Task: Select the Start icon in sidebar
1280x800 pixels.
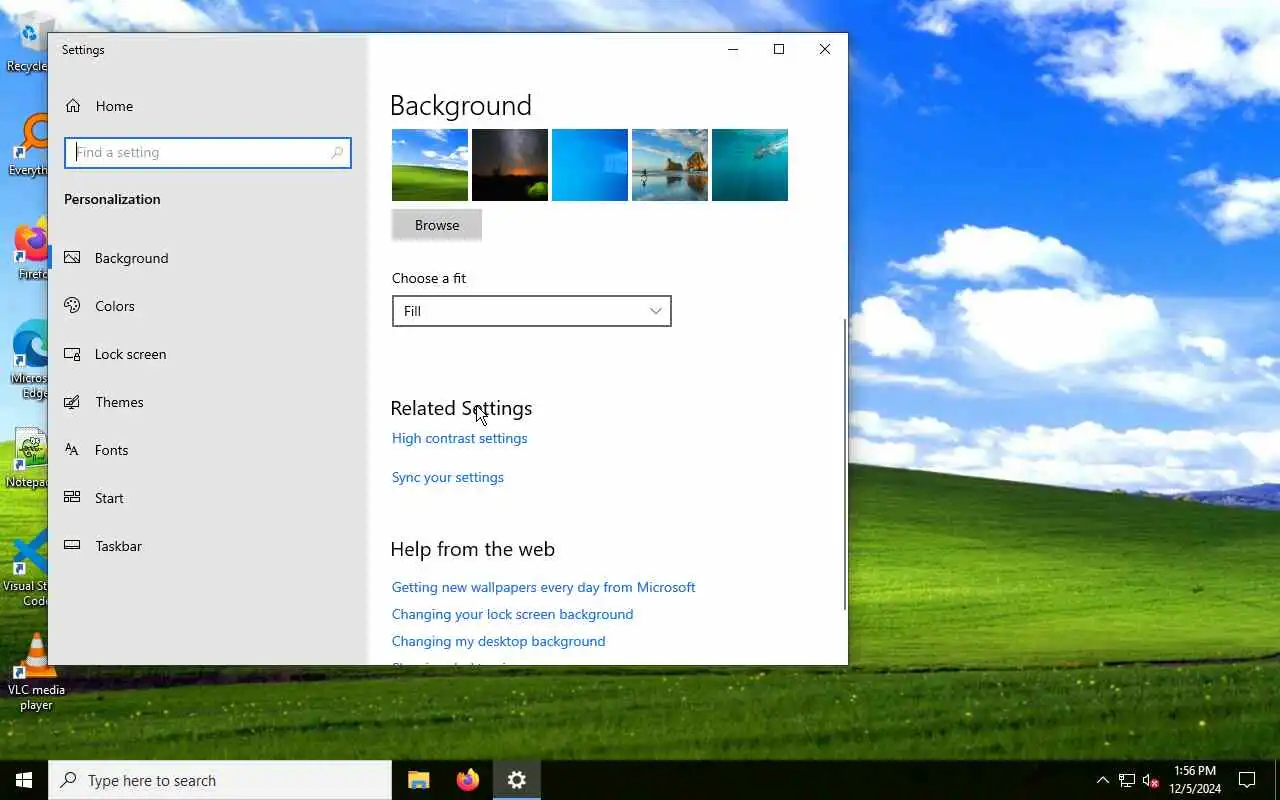Action: click(x=72, y=498)
